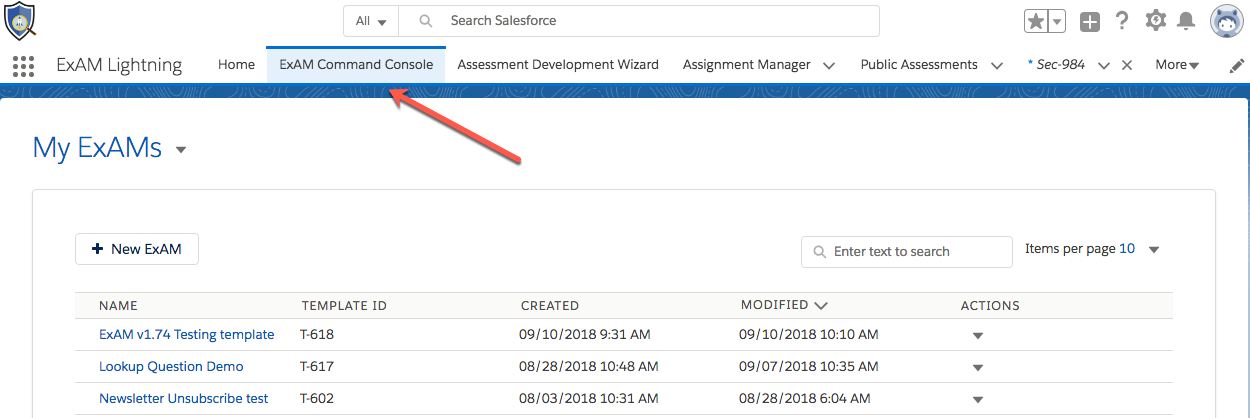Expand the favorites list dropdown arrow
1250x418 pixels.
(x=1057, y=21)
